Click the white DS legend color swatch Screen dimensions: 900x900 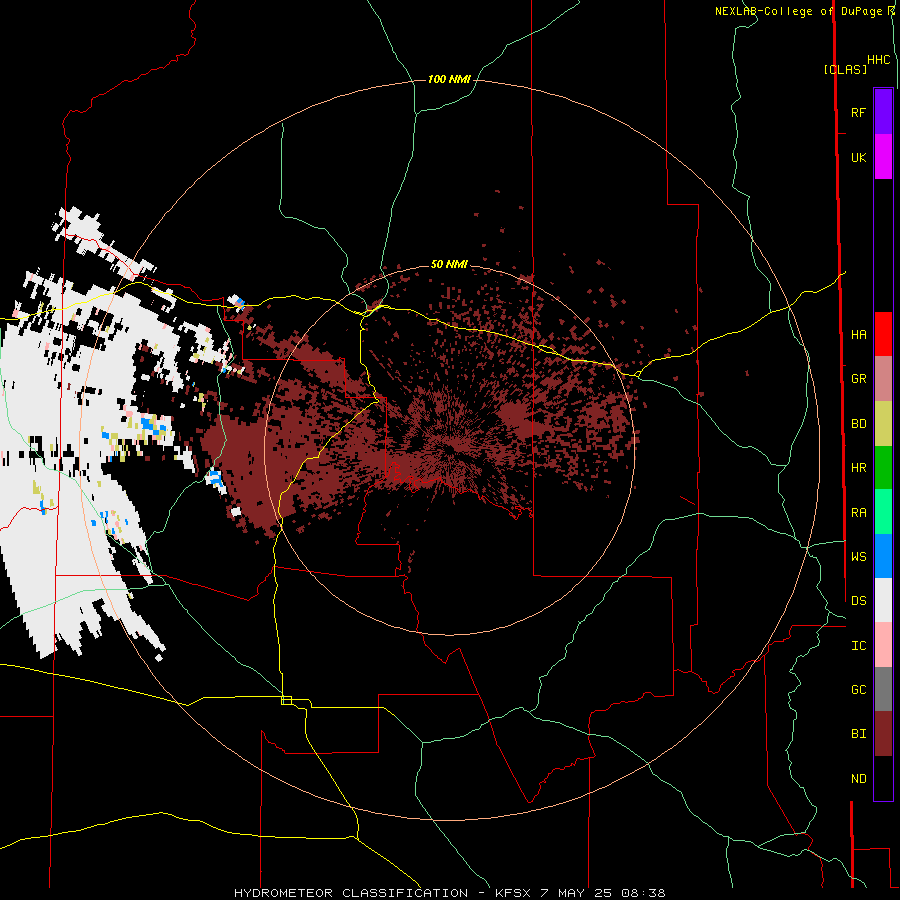[x=883, y=600]
